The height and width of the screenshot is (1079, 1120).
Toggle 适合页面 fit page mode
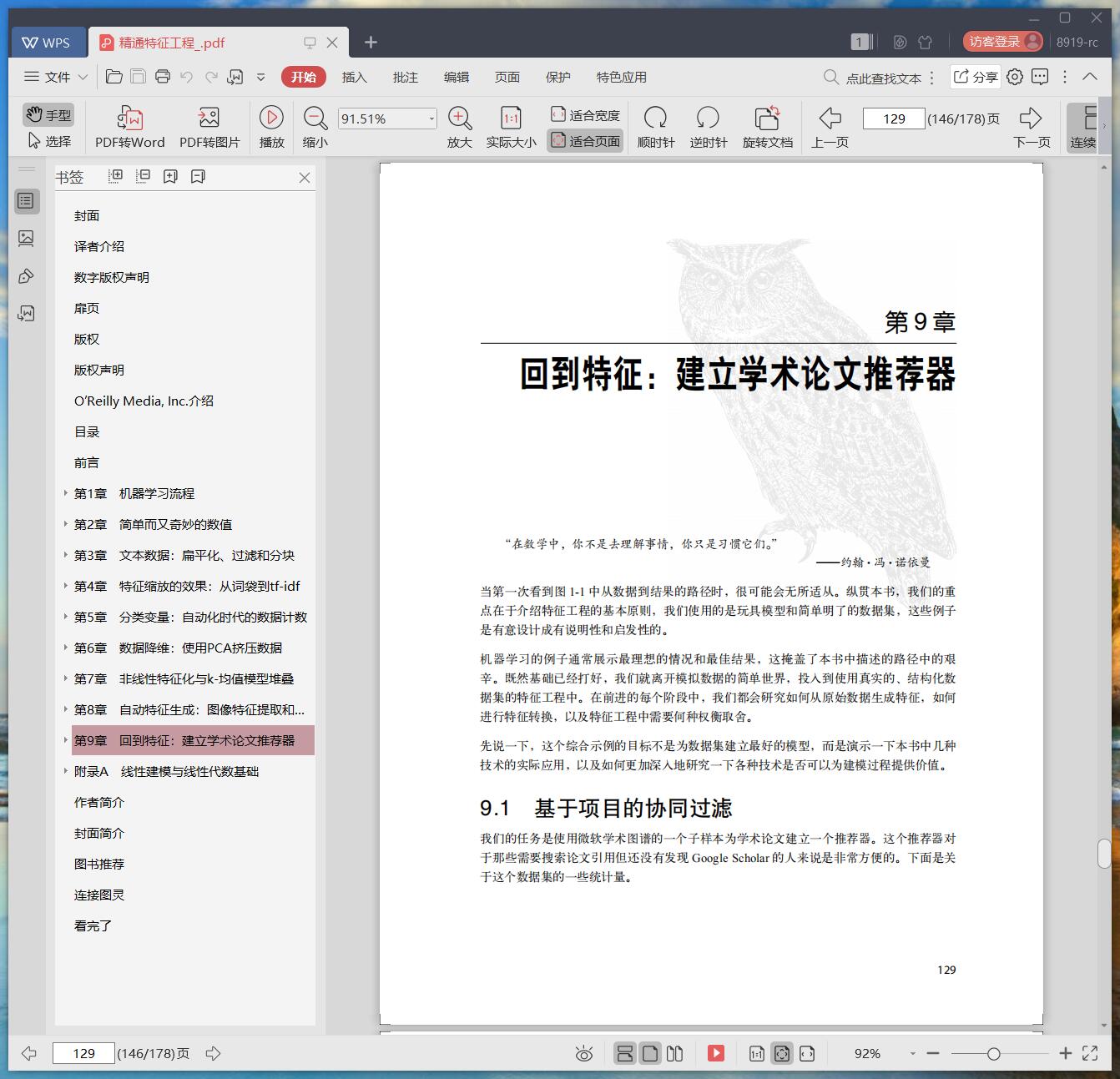click(x=585, y=141)
